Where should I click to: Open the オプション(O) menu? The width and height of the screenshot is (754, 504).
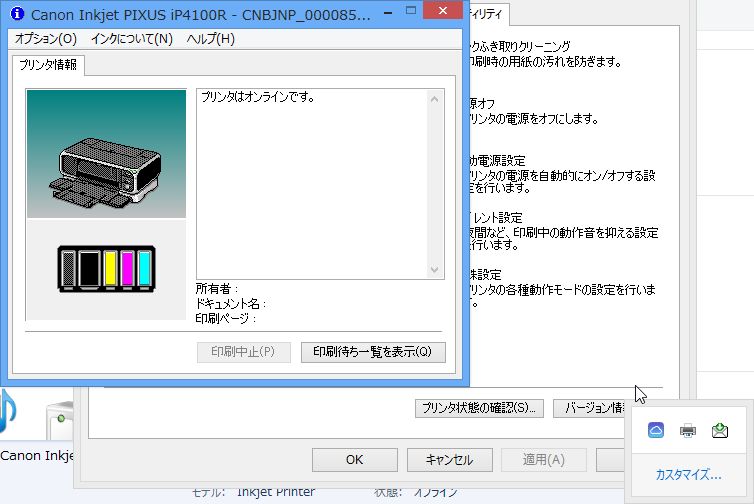pyautogui.click(x=46, y=38)
